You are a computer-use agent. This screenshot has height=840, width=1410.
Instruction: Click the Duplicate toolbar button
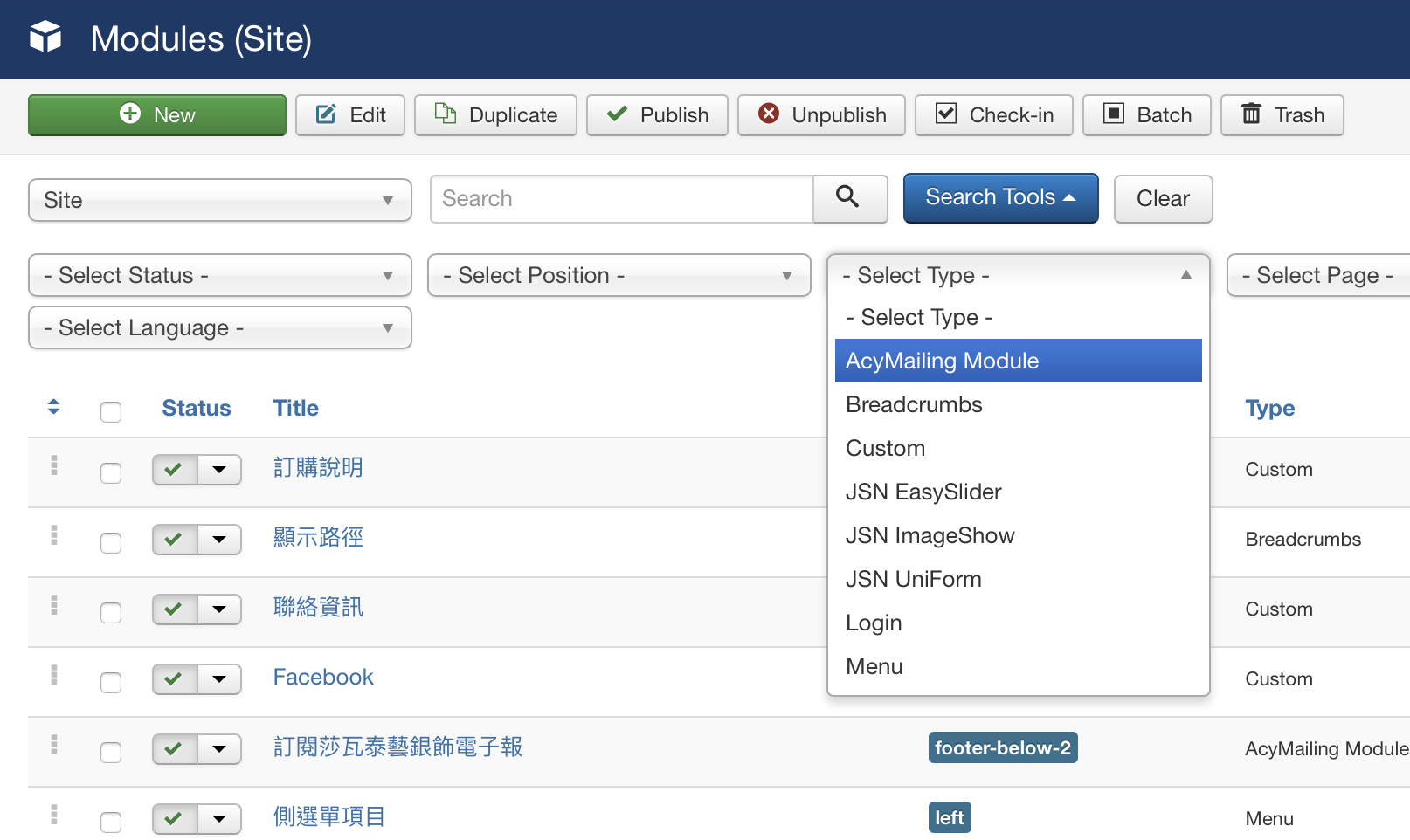(x=495, y=115)
